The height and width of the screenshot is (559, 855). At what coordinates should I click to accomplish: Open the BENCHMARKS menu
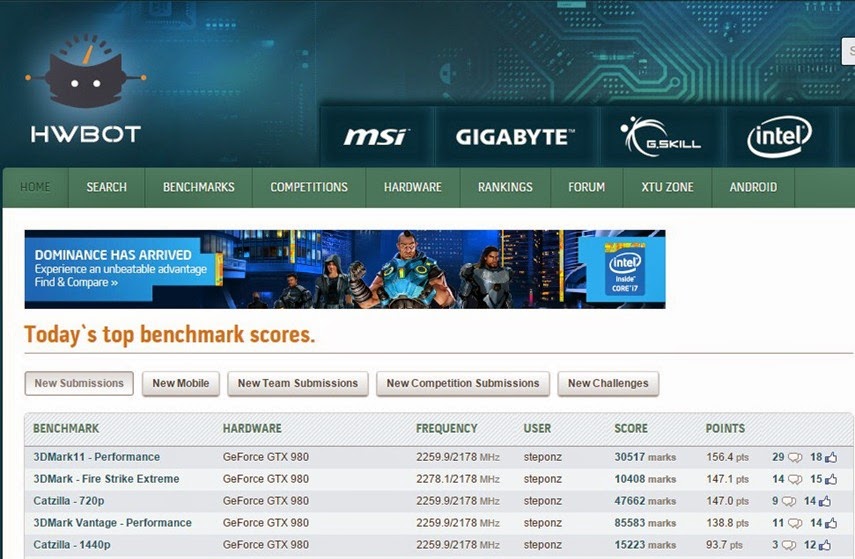[x=198, y=187]
